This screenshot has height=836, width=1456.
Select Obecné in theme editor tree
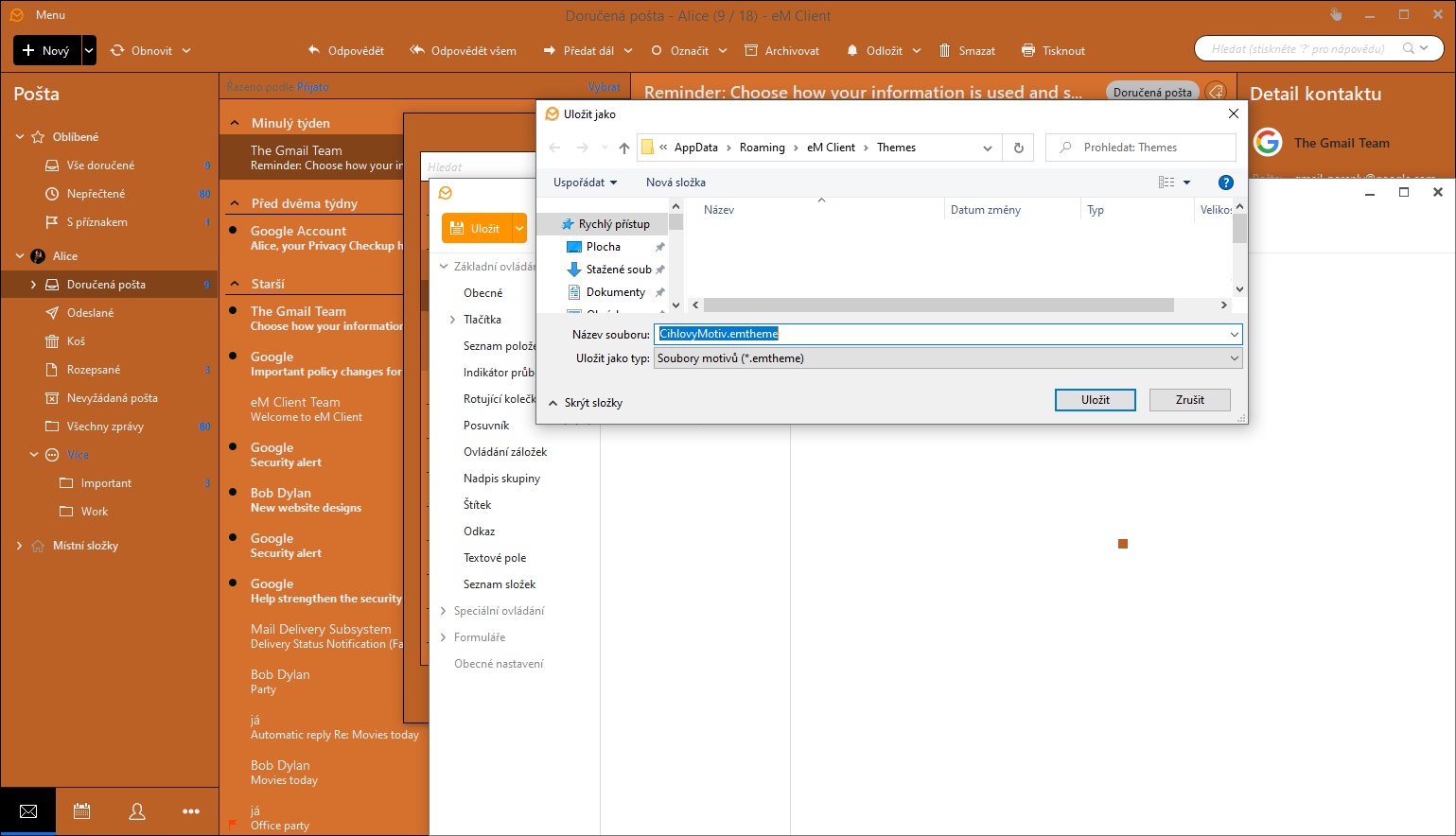pos(483,293)
